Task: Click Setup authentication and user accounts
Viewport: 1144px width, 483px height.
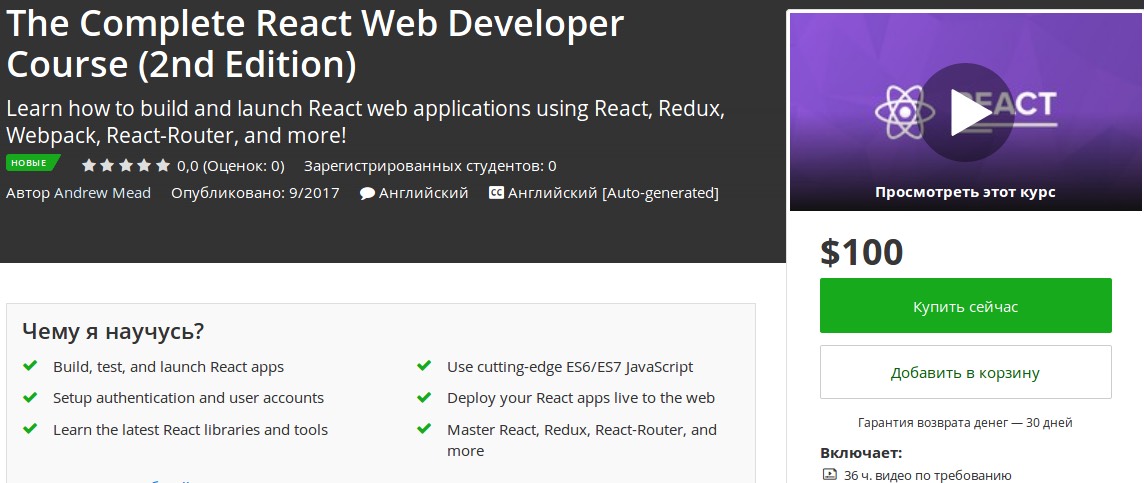Action: [x=188, y=398]
